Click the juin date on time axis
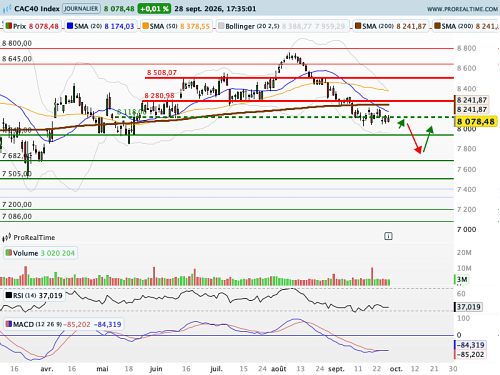500x375 pixels. coord(156,369)
